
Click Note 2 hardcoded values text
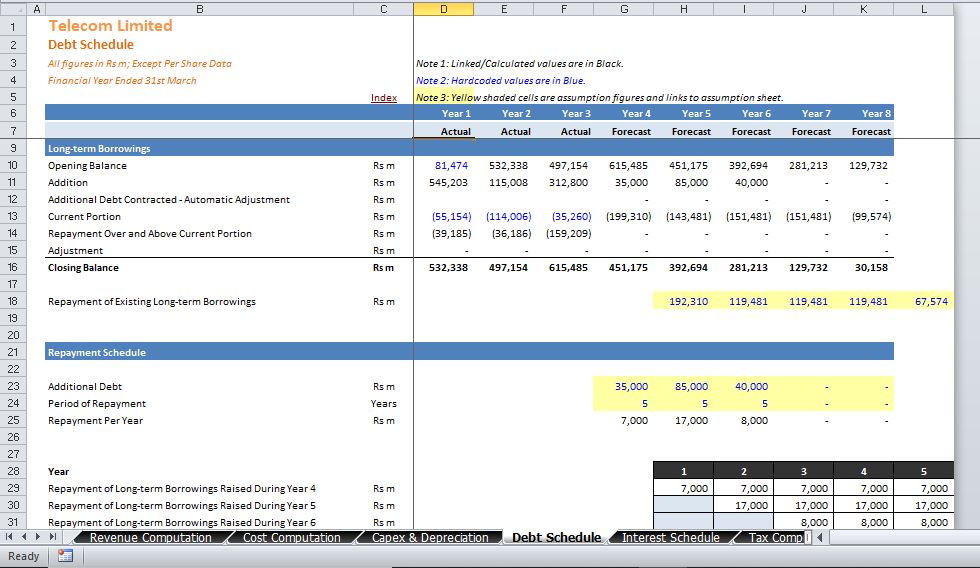[x=501, y=81]
